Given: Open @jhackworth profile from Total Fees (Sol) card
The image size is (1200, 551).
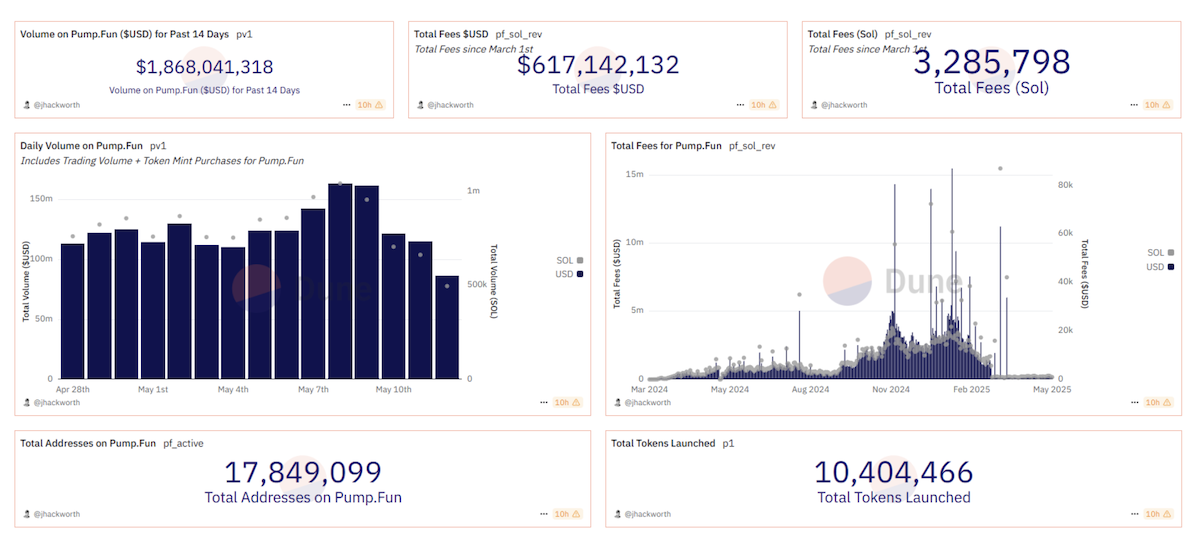Looking at the screenshot, I should (844, 104).
